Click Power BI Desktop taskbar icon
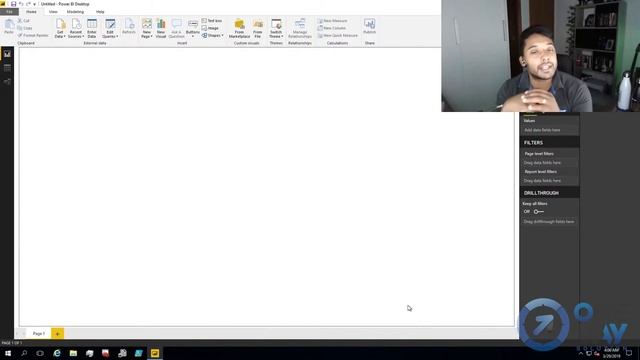 [x=155, y=353]
